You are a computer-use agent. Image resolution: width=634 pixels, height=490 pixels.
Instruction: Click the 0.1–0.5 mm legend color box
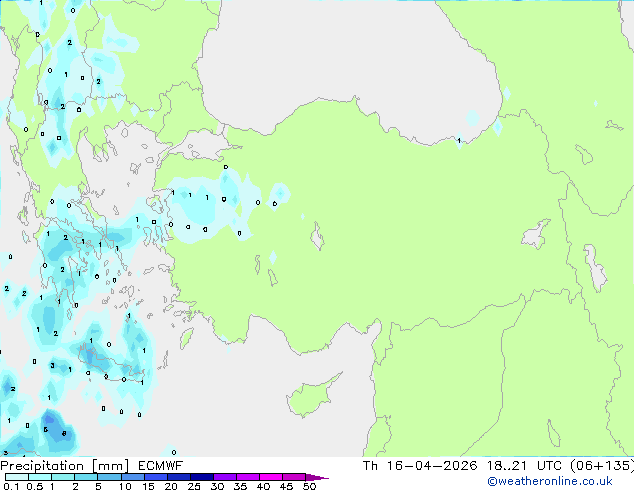point(17,477)
